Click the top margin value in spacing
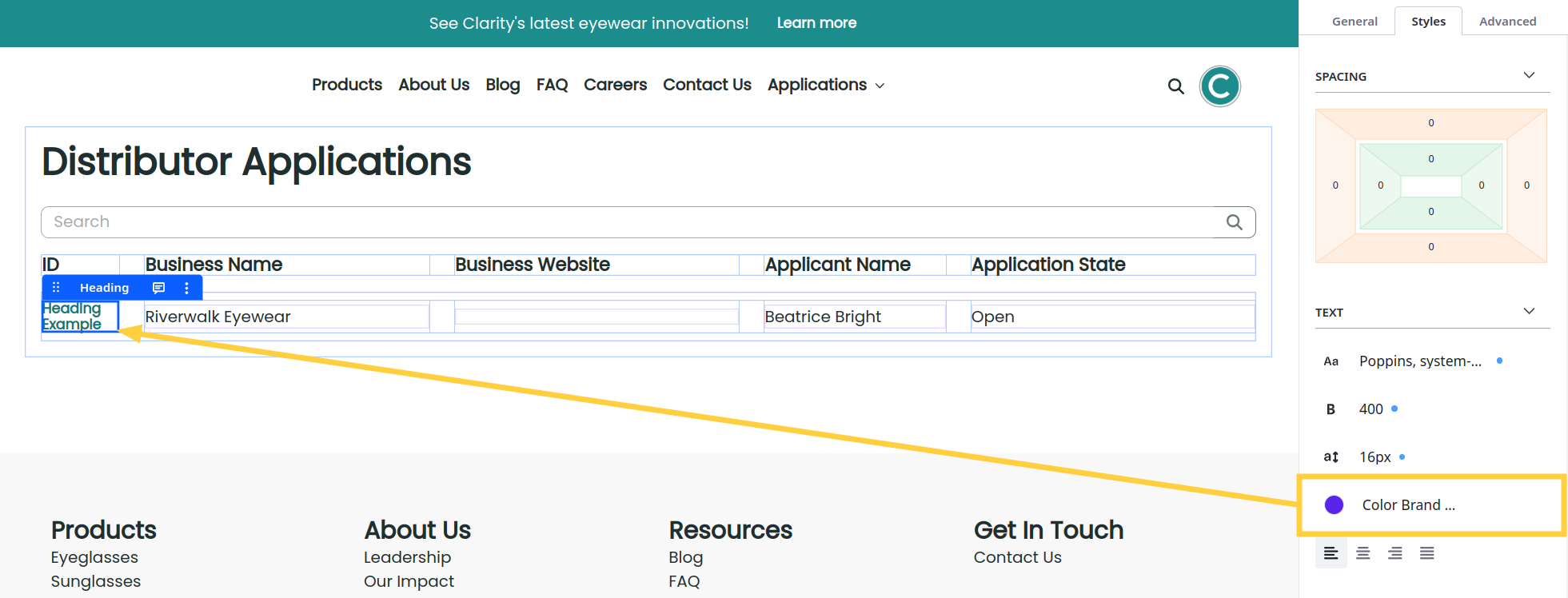Screen dimensions: 1568x598 1431,123
